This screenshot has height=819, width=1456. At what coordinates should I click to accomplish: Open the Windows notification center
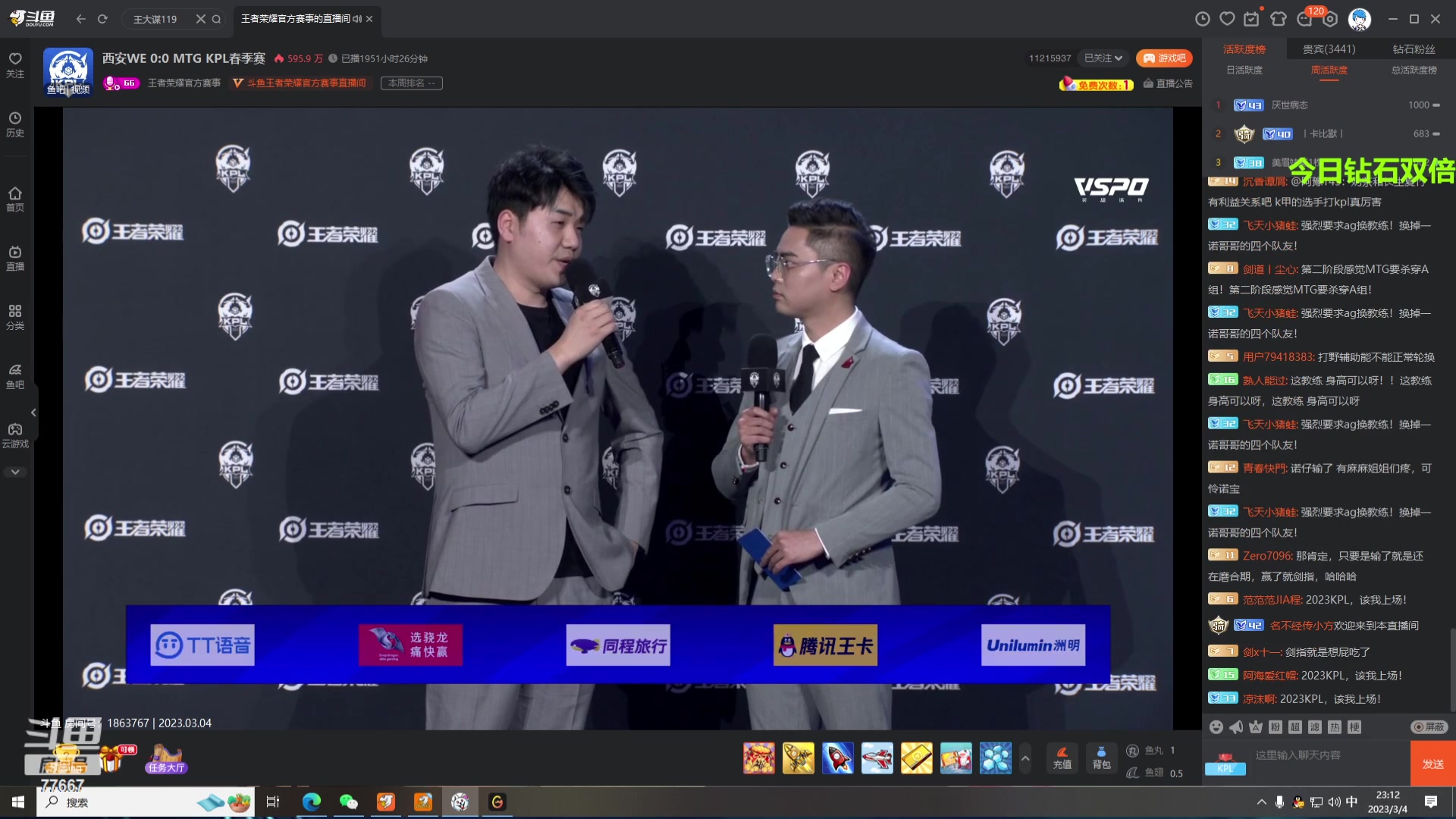(1431, 802)
